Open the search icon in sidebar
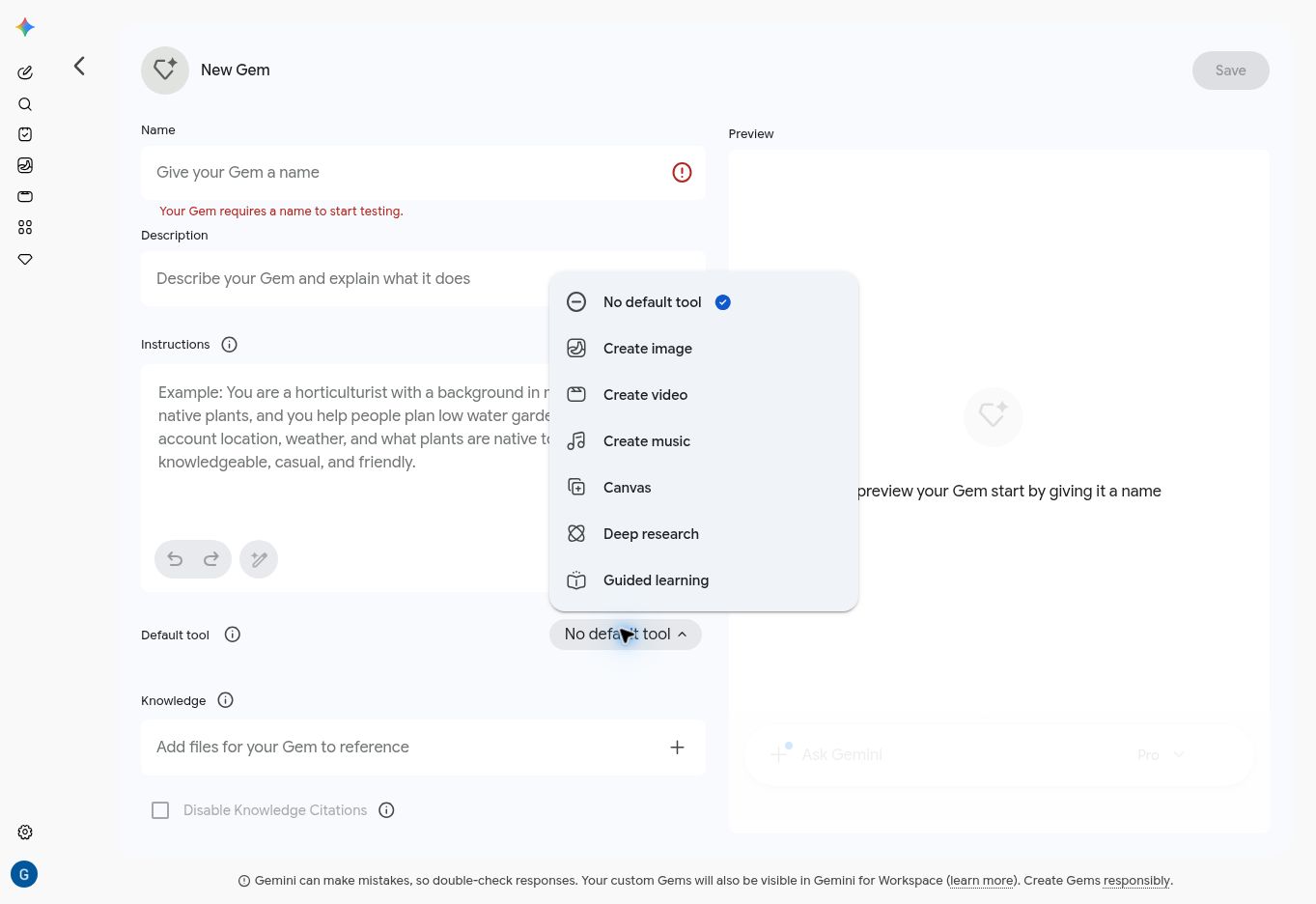 [25, 104]
